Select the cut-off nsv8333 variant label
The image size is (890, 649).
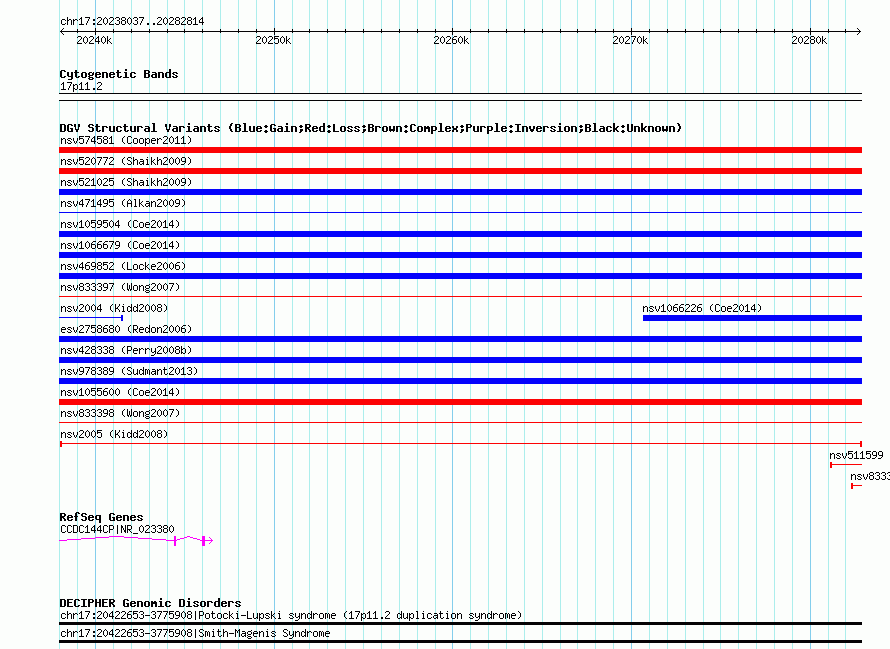[870, 476]
